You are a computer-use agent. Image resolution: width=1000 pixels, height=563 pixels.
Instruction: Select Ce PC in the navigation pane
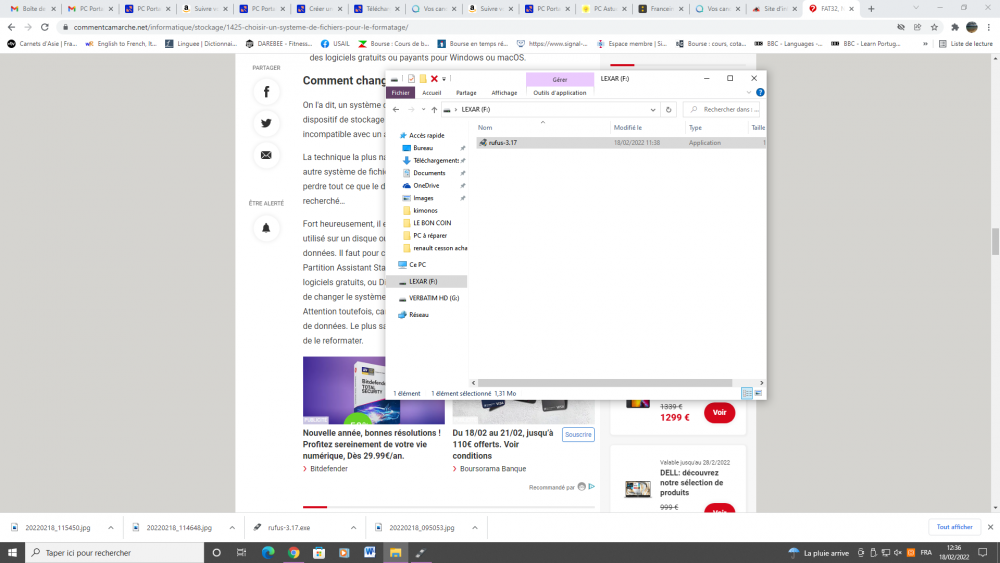417,265
